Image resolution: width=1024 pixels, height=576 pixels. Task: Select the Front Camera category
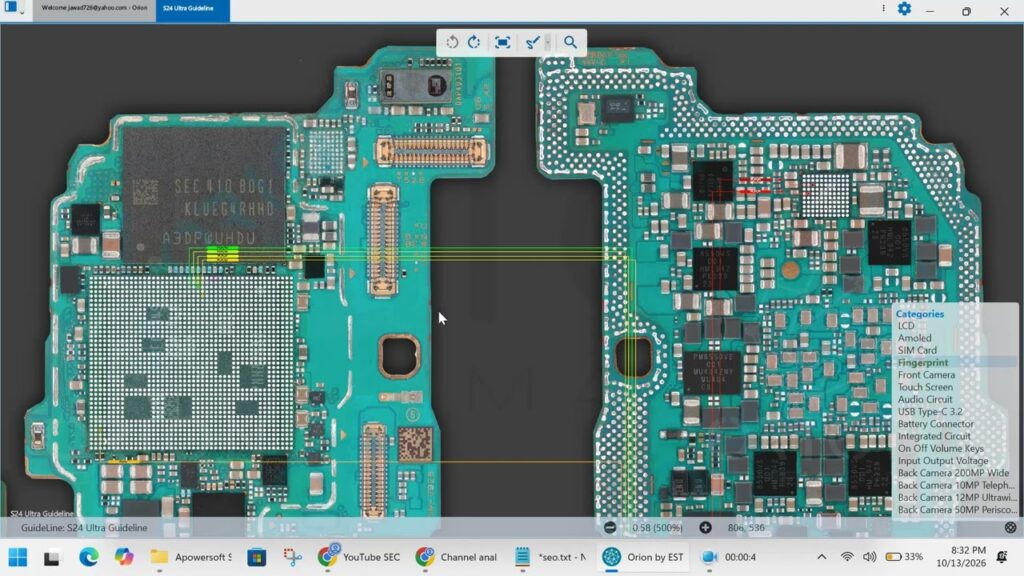926,375
